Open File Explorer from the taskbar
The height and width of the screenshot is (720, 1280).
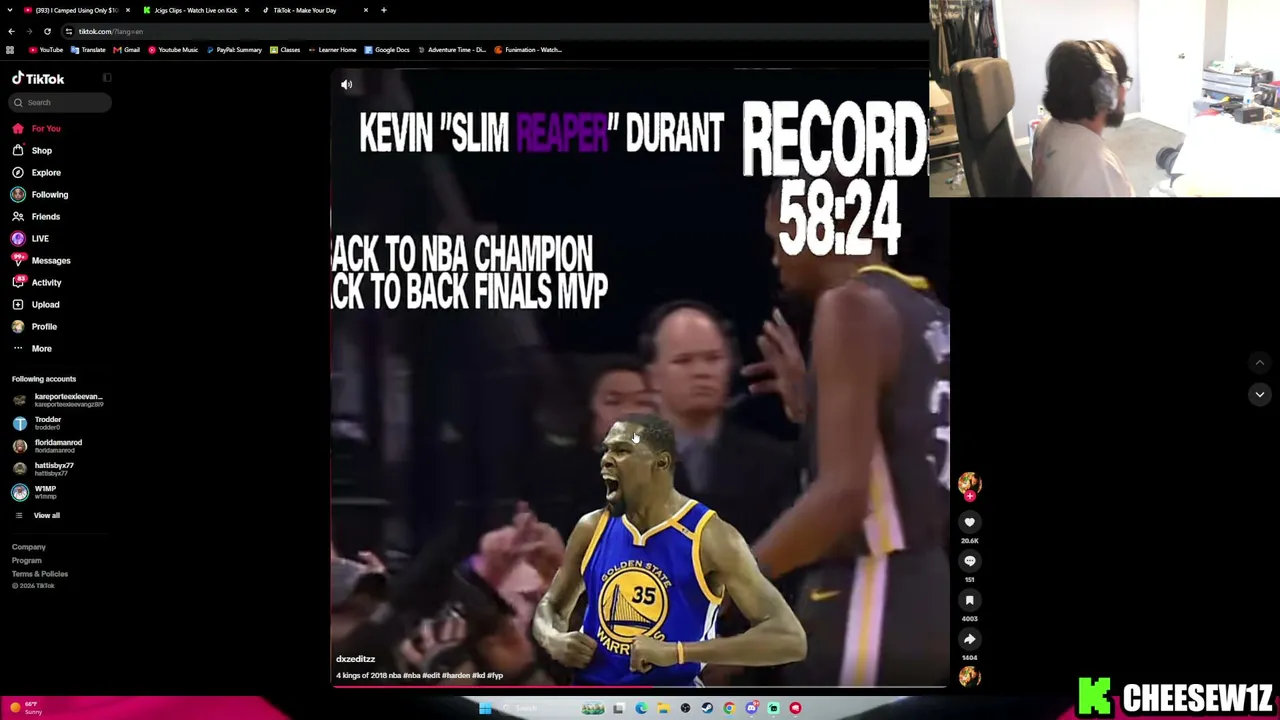(663, 708)
